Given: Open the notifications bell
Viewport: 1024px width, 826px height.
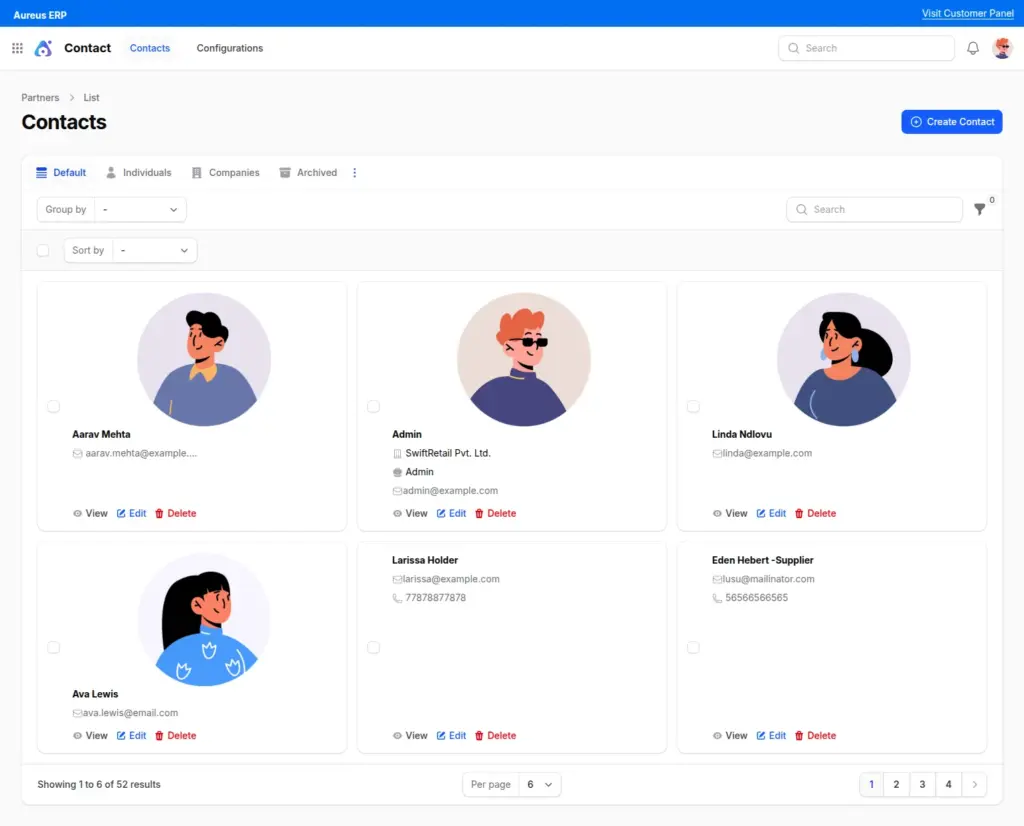Looking at the screenshot, I should pos(972,48).
